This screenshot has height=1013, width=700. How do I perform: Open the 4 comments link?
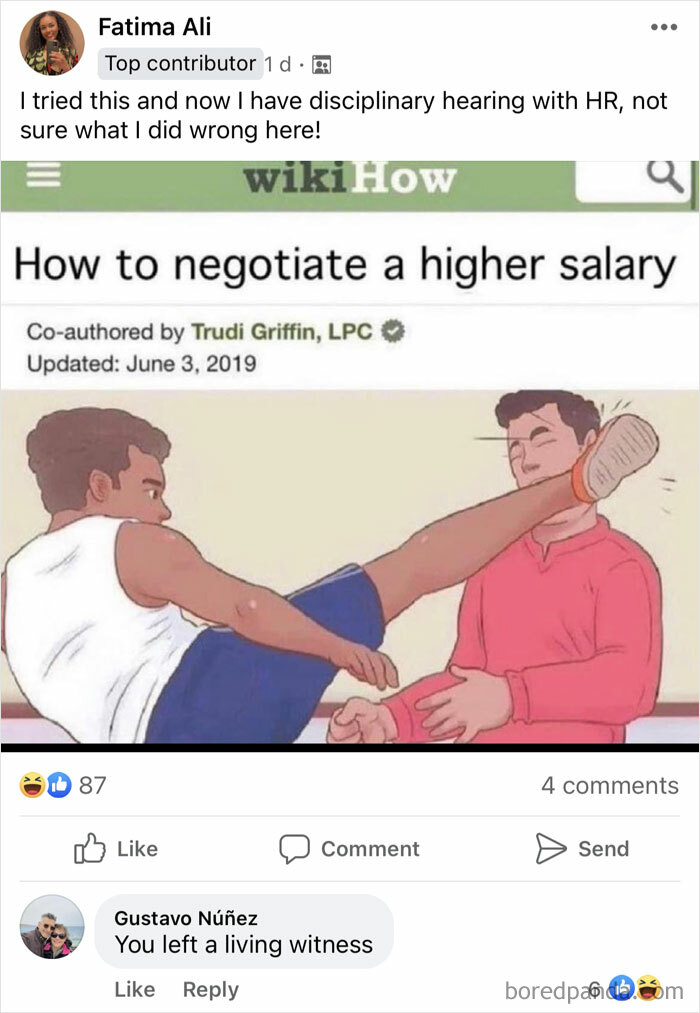point(610,785)
